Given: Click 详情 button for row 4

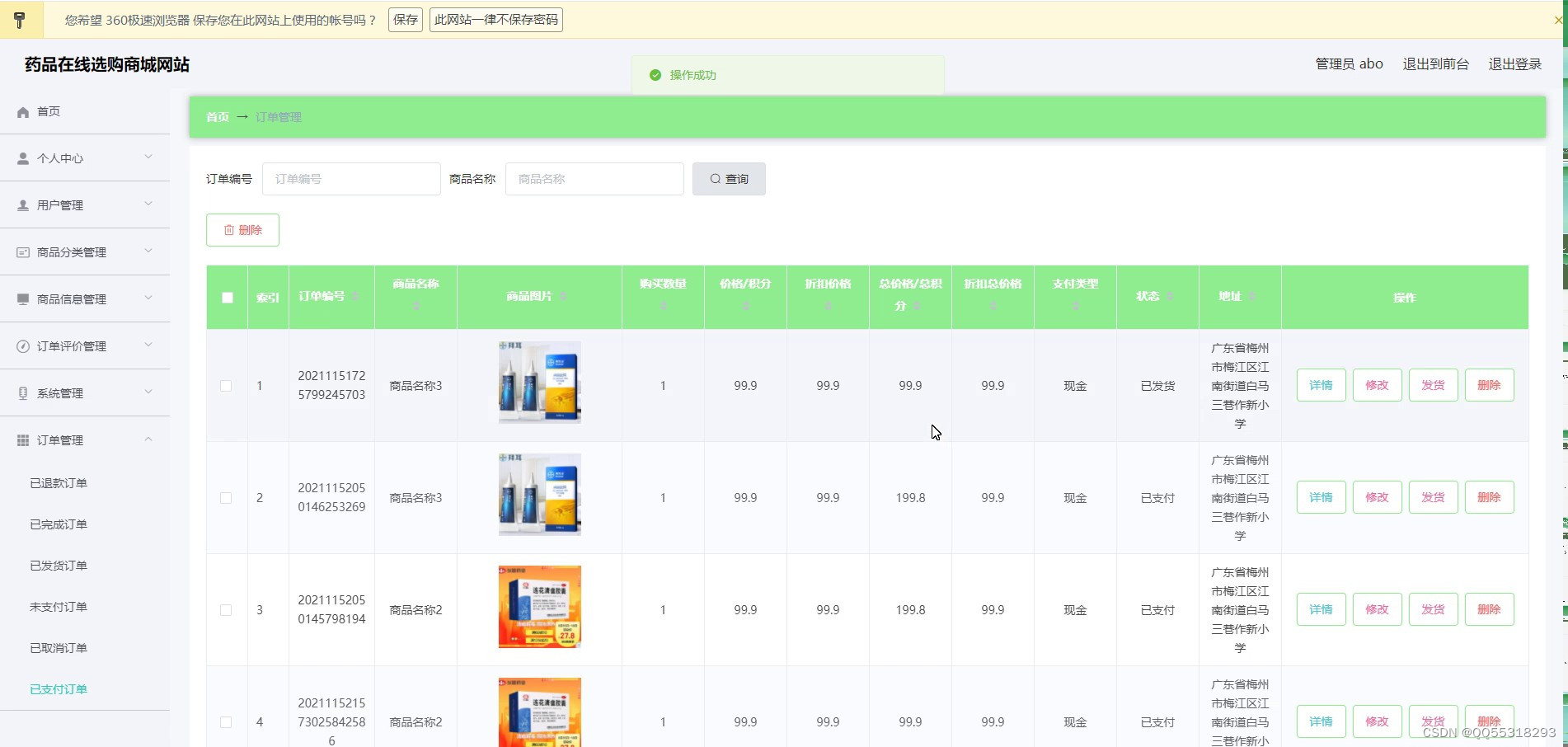Looking at the screenshot, I should pyautogui.click(x=1322, y=721).
